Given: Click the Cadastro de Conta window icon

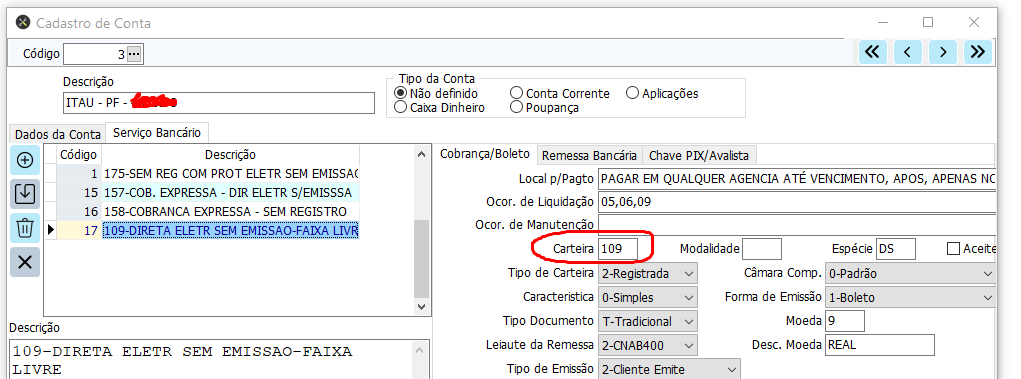Looking at the screenshot, I should [x=23, y=22].
